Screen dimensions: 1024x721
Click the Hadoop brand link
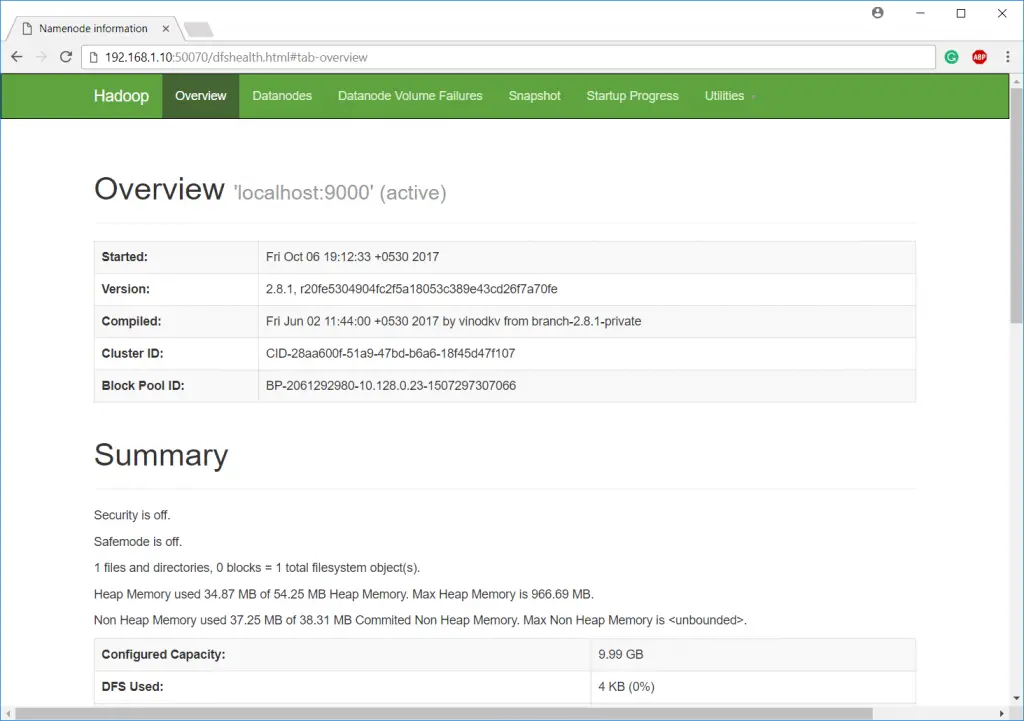(x=121, y=96)
